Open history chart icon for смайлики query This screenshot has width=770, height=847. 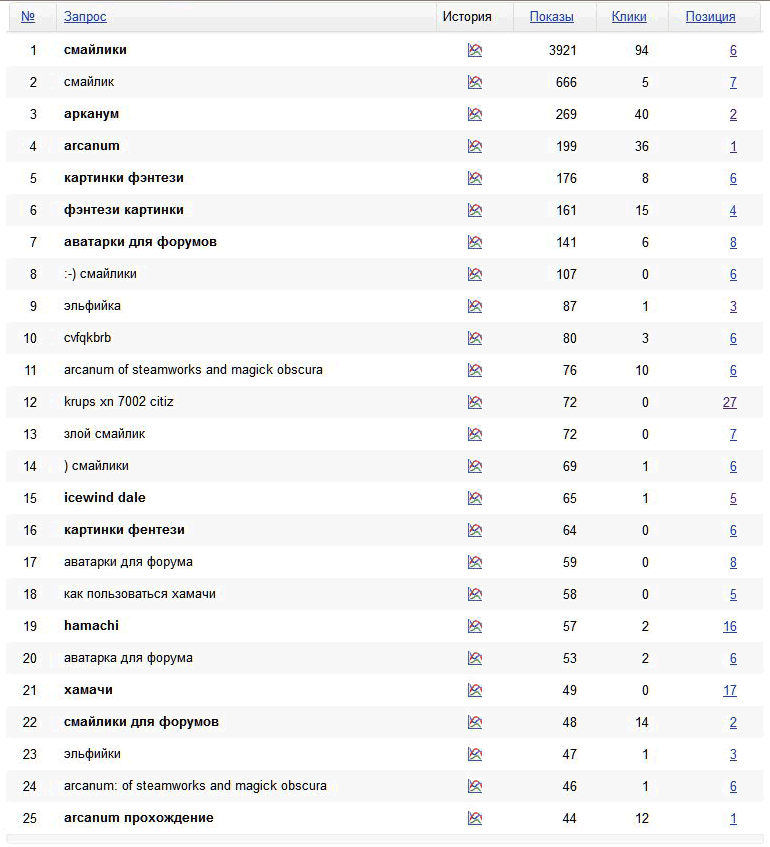point(474,50)
